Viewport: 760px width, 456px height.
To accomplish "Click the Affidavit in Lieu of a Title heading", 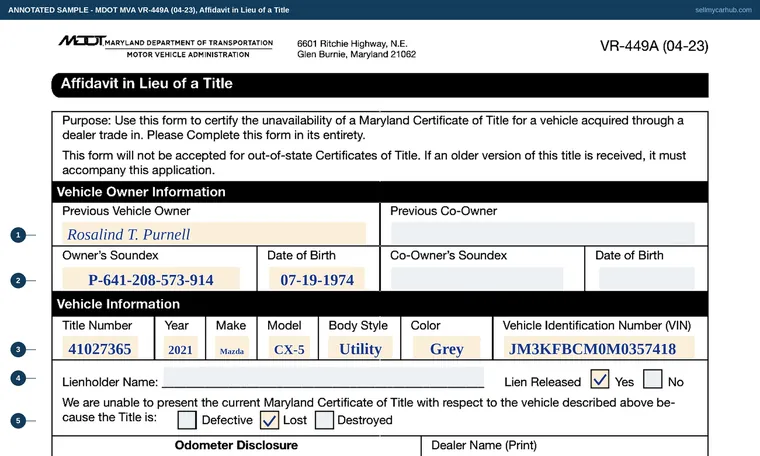I will [x=146, y=83].
